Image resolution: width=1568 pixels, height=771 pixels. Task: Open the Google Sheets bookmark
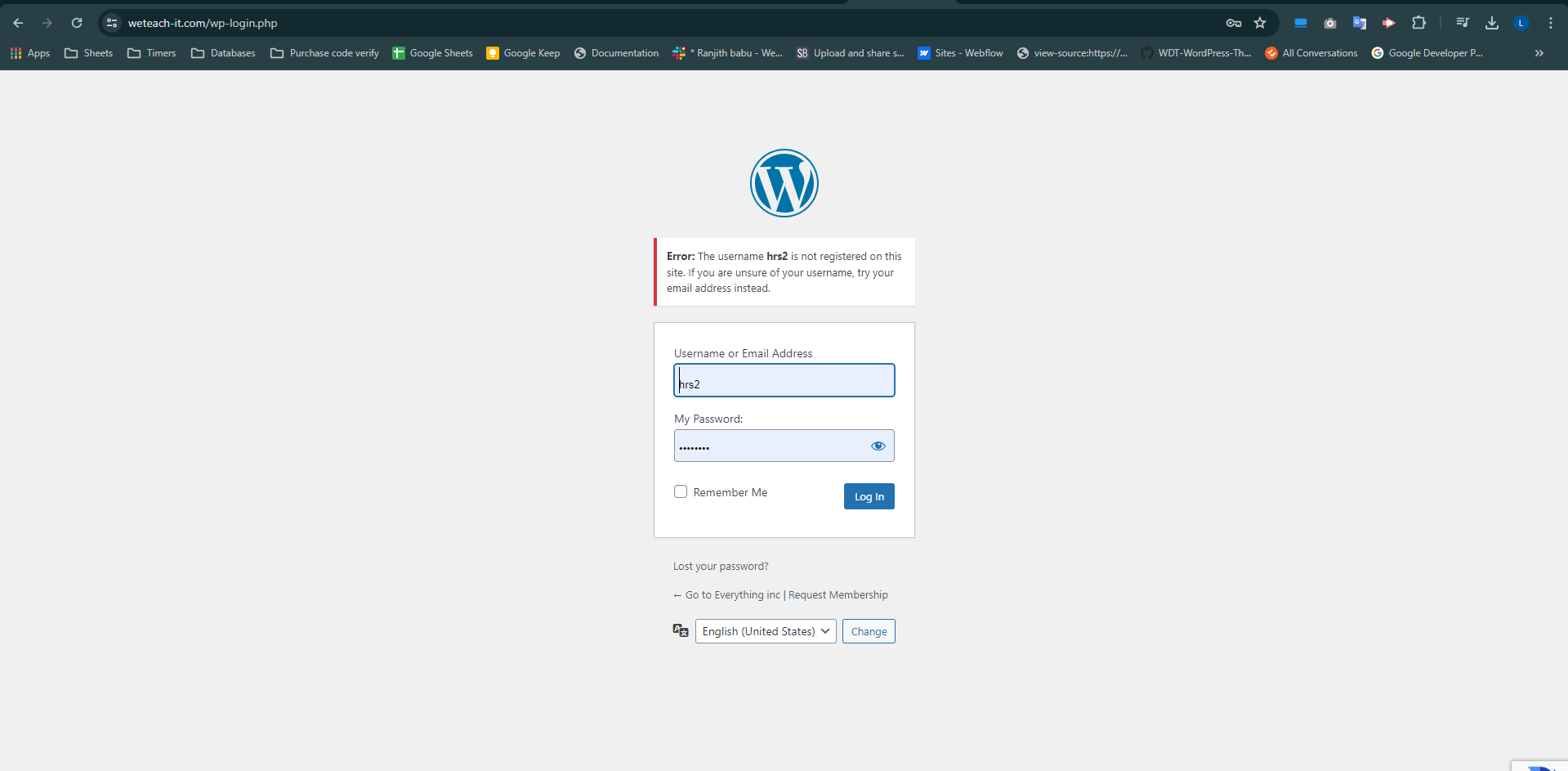[x=432, y=53]
